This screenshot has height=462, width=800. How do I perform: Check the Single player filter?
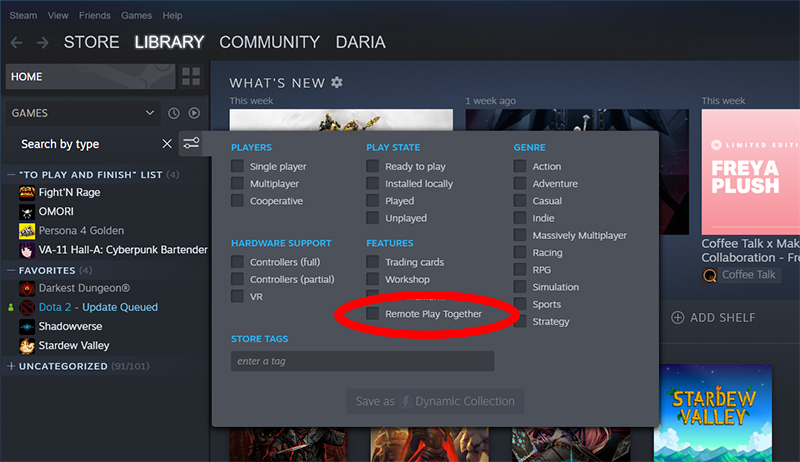tap(237, 166)
